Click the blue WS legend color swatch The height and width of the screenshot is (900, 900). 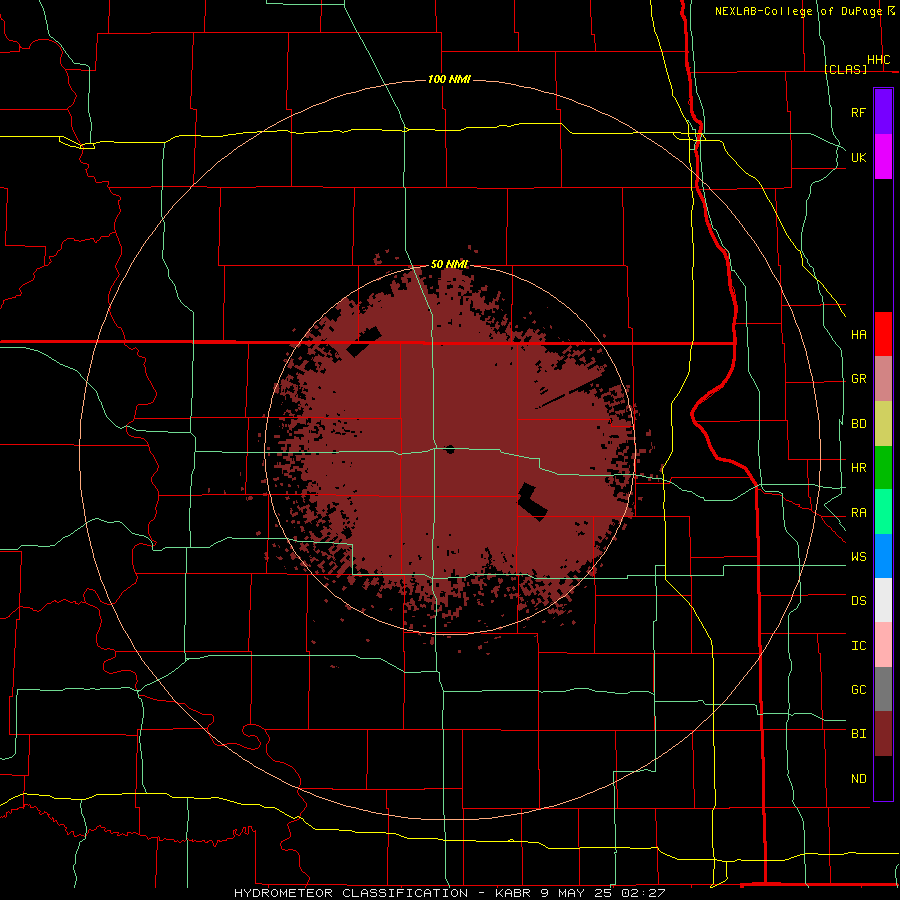[x=883, y=556]
